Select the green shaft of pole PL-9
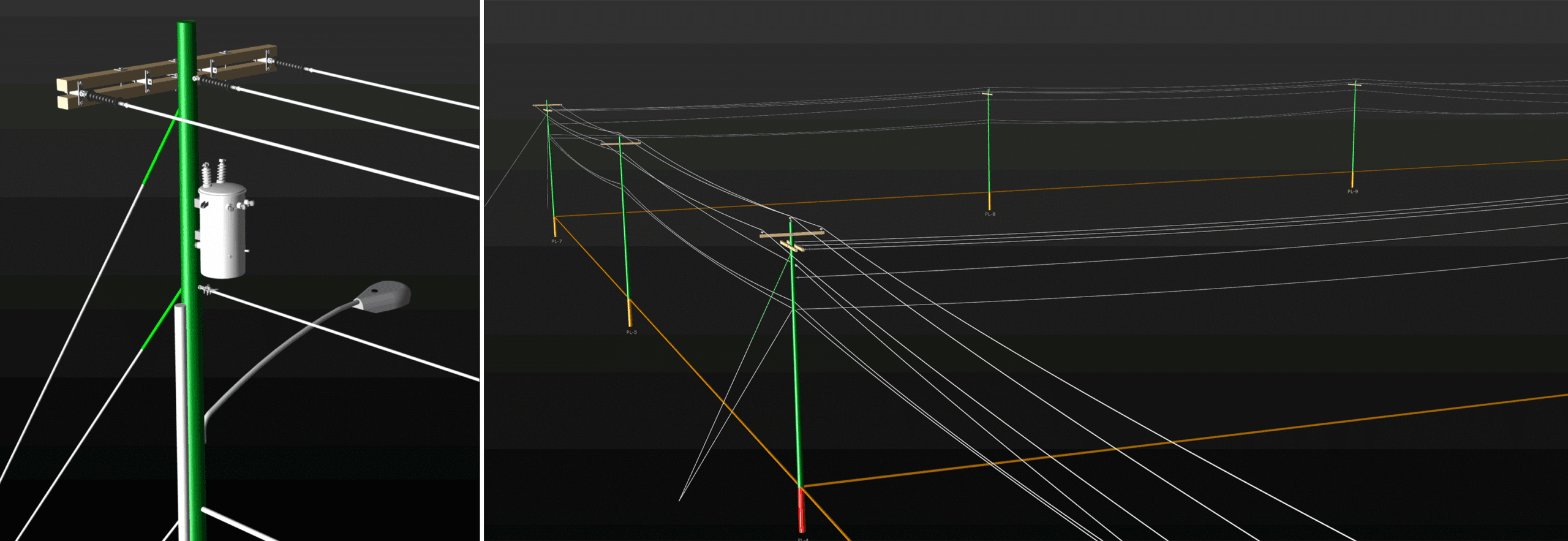The height and width of the screenshot is (541, 1568). click(1354, 127)
